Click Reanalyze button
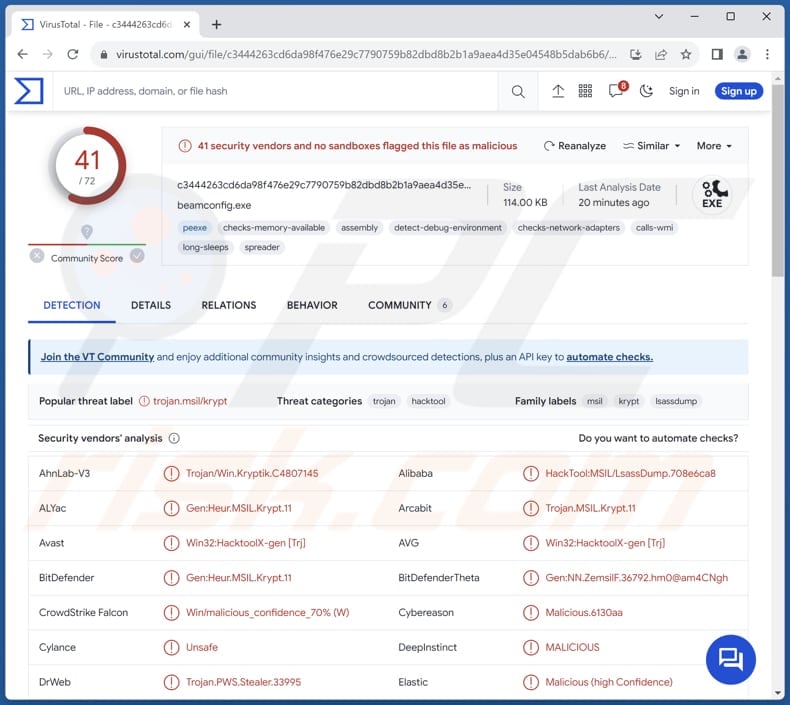Image resolution: width=790 pixels, height=705 pixels. pos(575,146)
